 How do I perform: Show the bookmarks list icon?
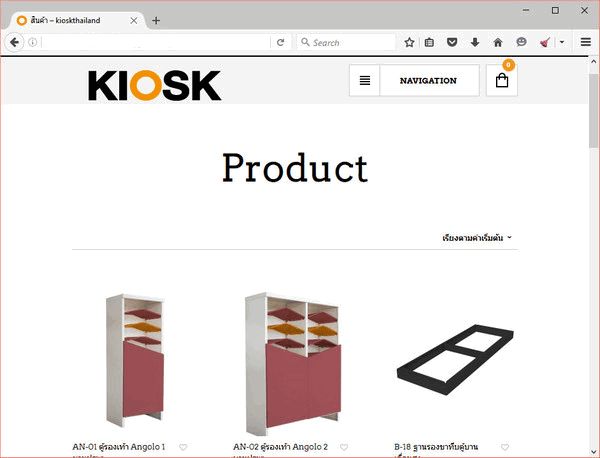[x=429, y=42]
